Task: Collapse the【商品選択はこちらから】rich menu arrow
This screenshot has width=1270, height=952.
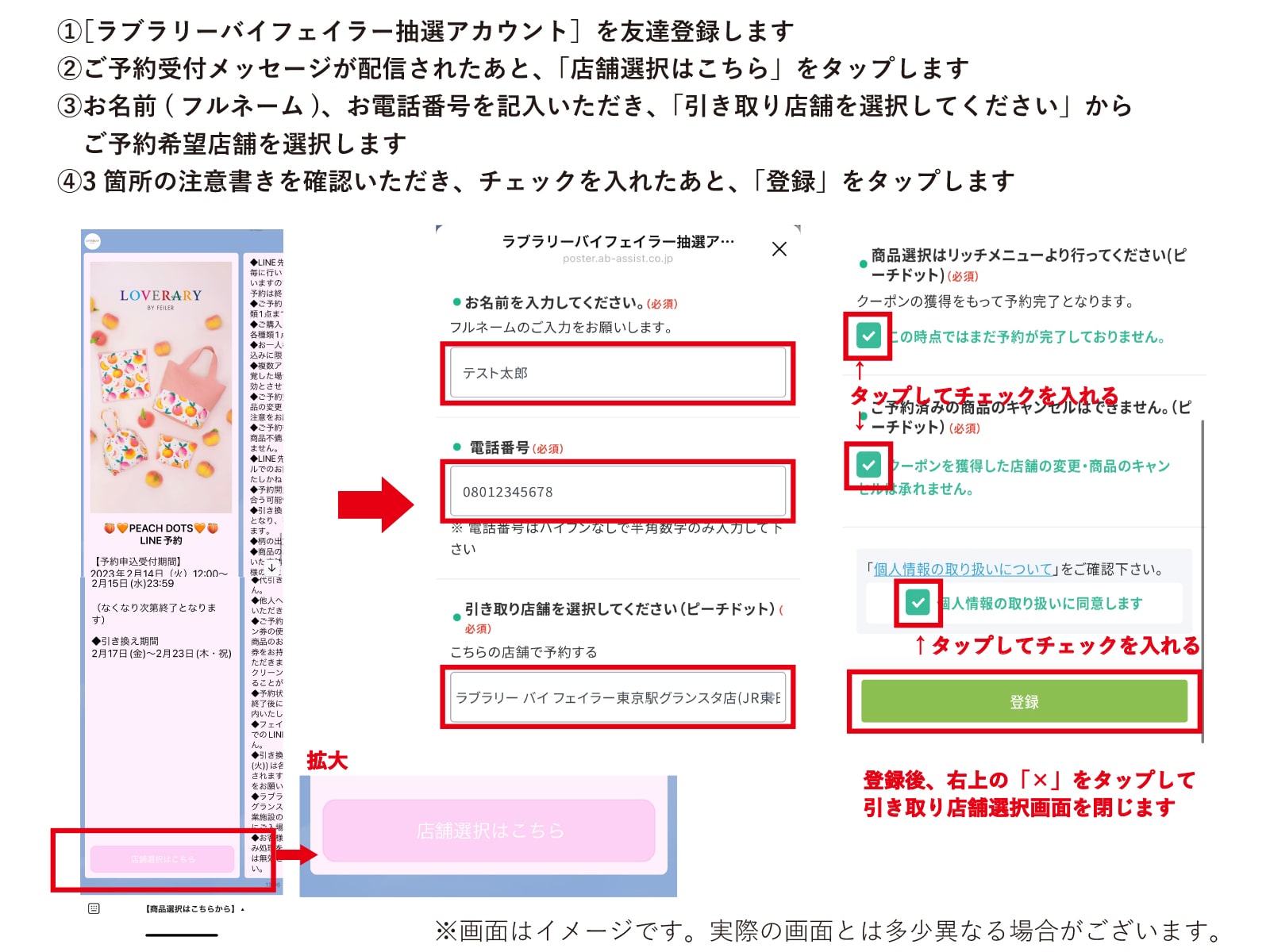Action: (x=242, y=909)
